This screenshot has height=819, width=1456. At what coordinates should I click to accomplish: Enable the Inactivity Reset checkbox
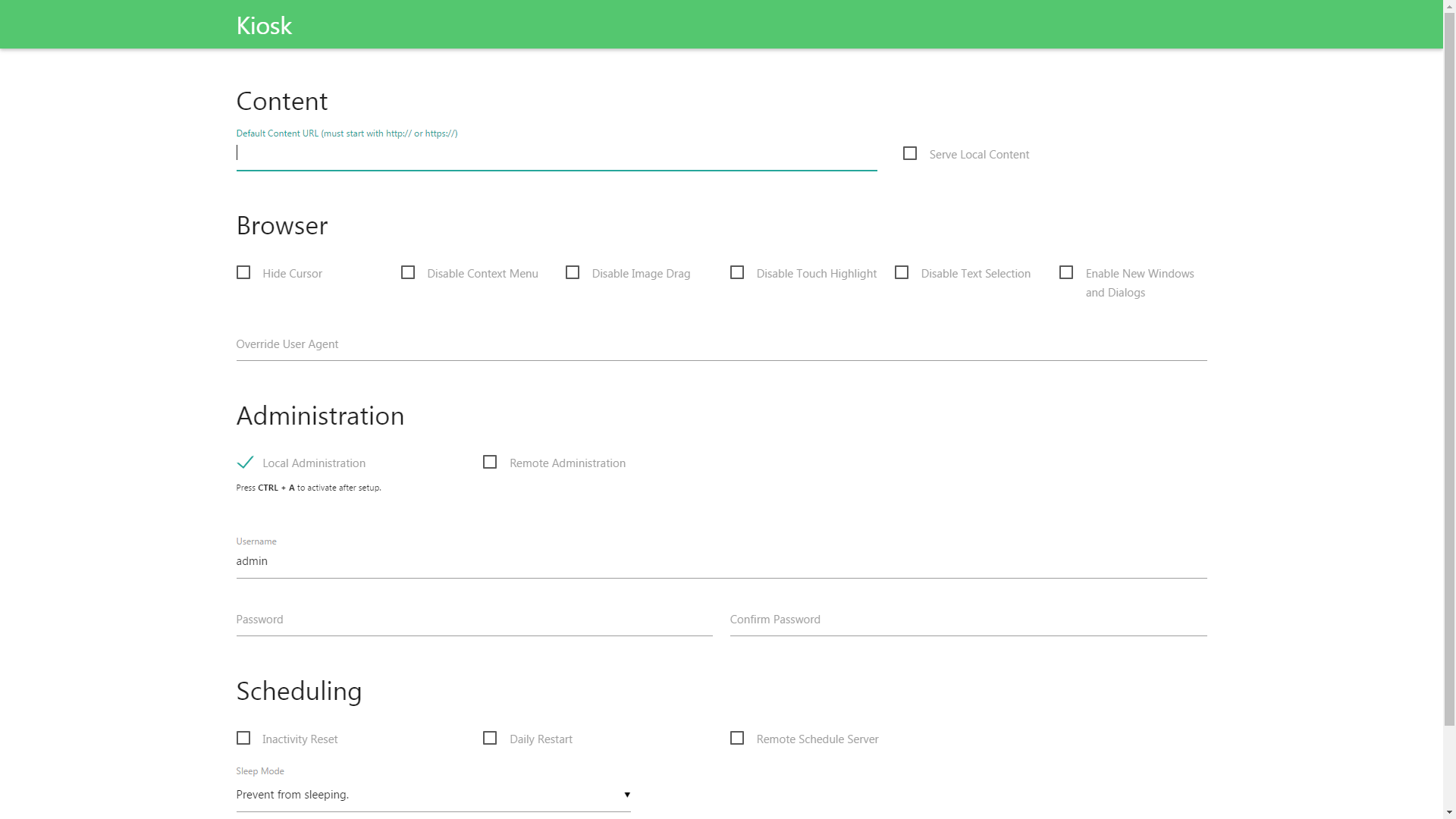coord(243,738)
